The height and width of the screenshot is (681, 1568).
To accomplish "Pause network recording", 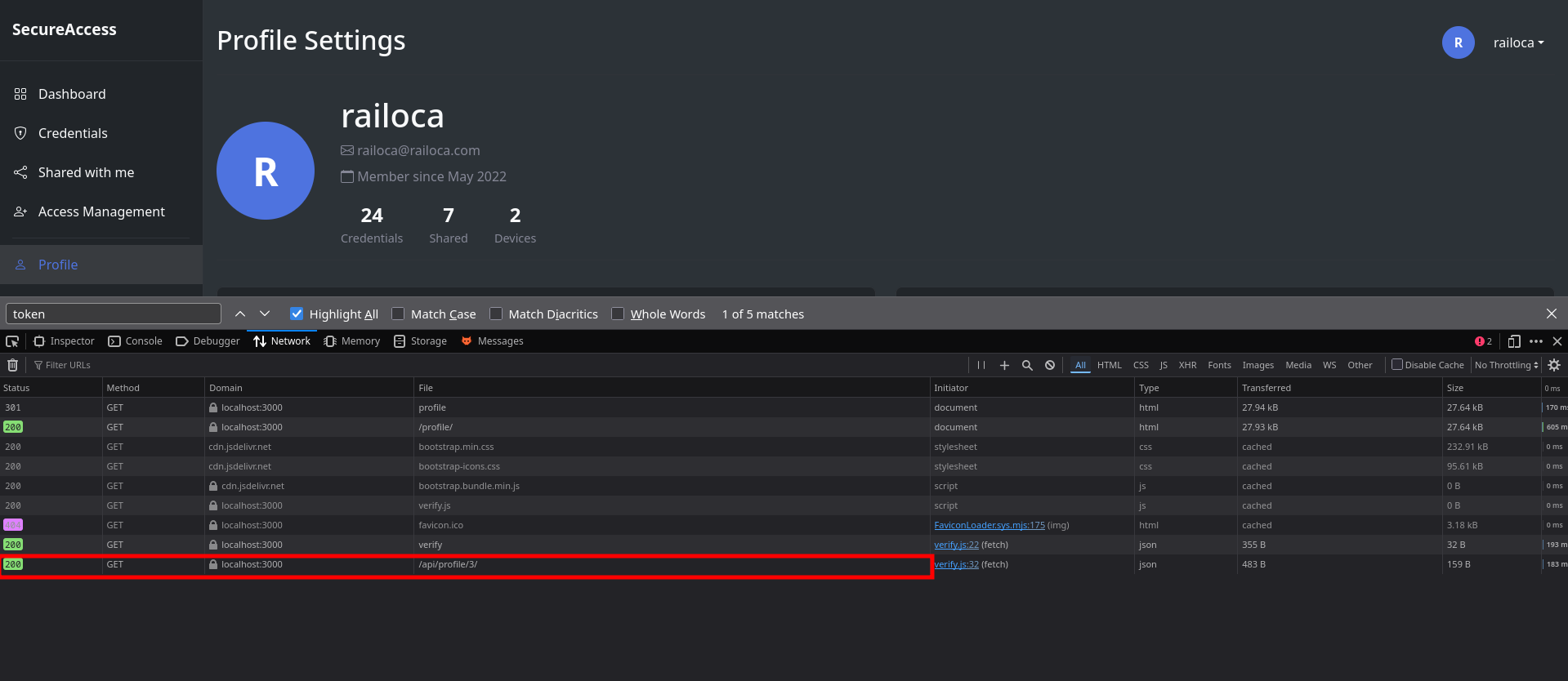I will click(x=981, y=365).
